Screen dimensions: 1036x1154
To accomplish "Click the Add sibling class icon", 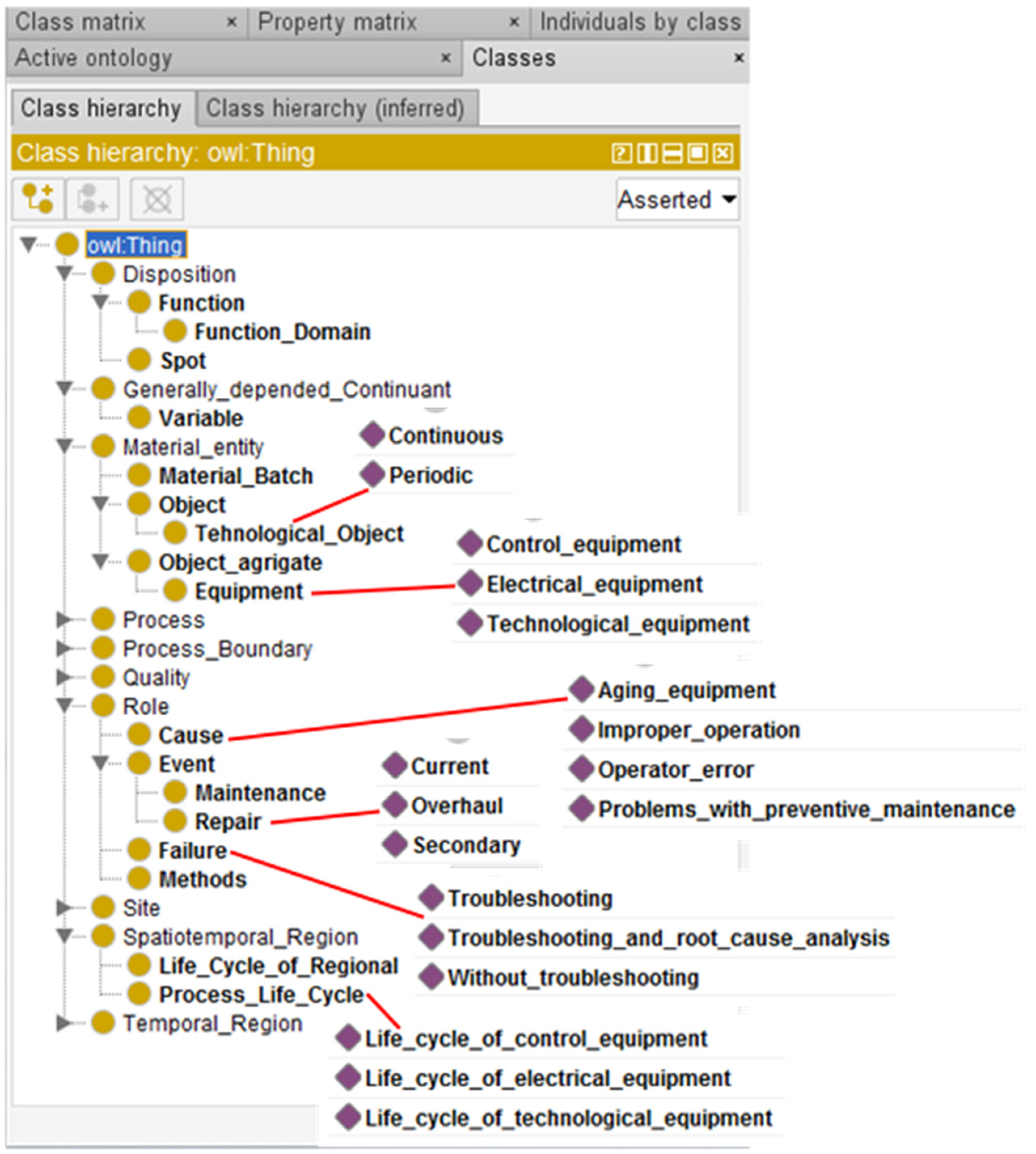I will coord(92,199).
